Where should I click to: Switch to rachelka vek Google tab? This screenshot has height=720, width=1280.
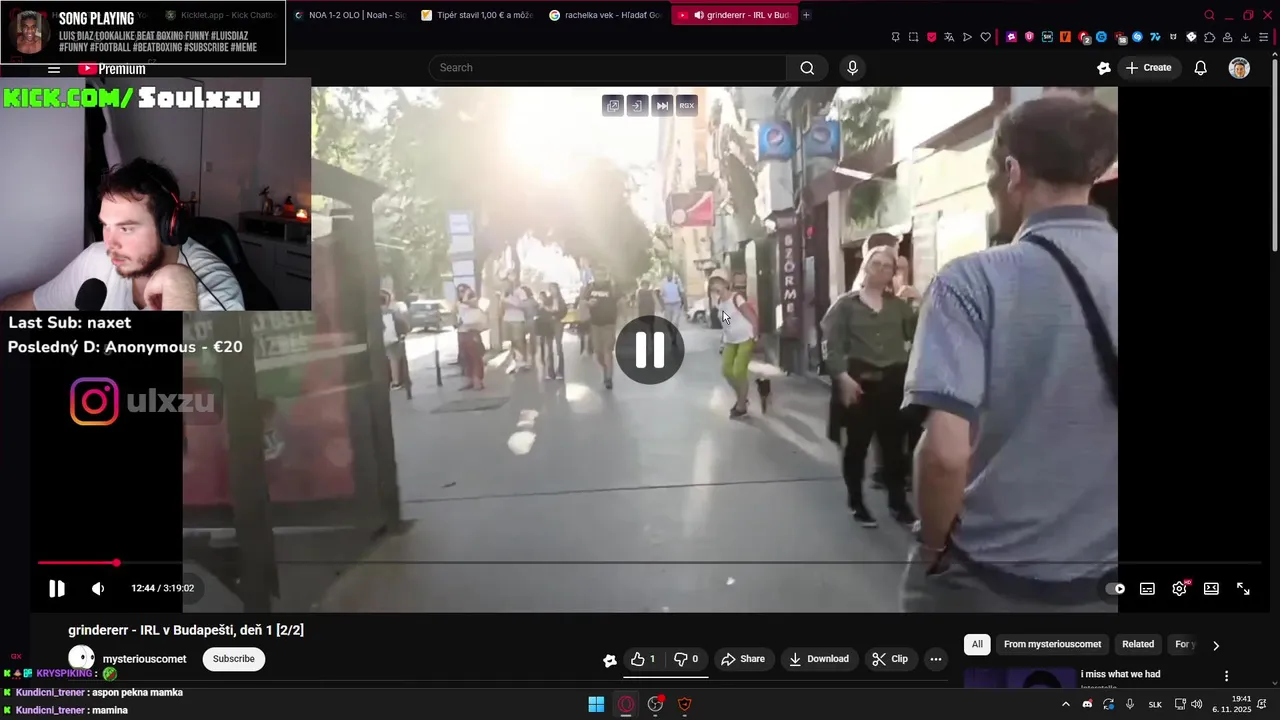point(605,15)
